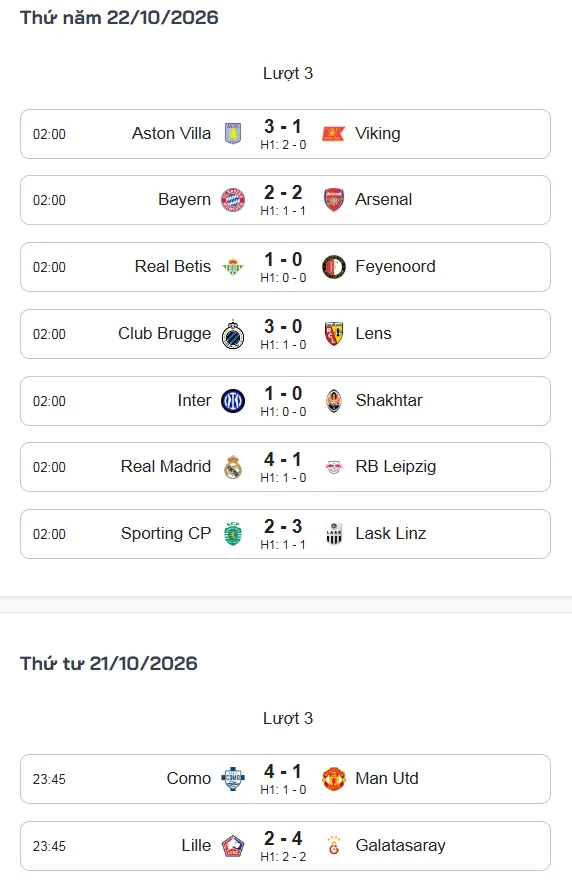Click the Lượt 3 heading under Thứ năm
Screen dimensions: 572x886
pos(288,73)
